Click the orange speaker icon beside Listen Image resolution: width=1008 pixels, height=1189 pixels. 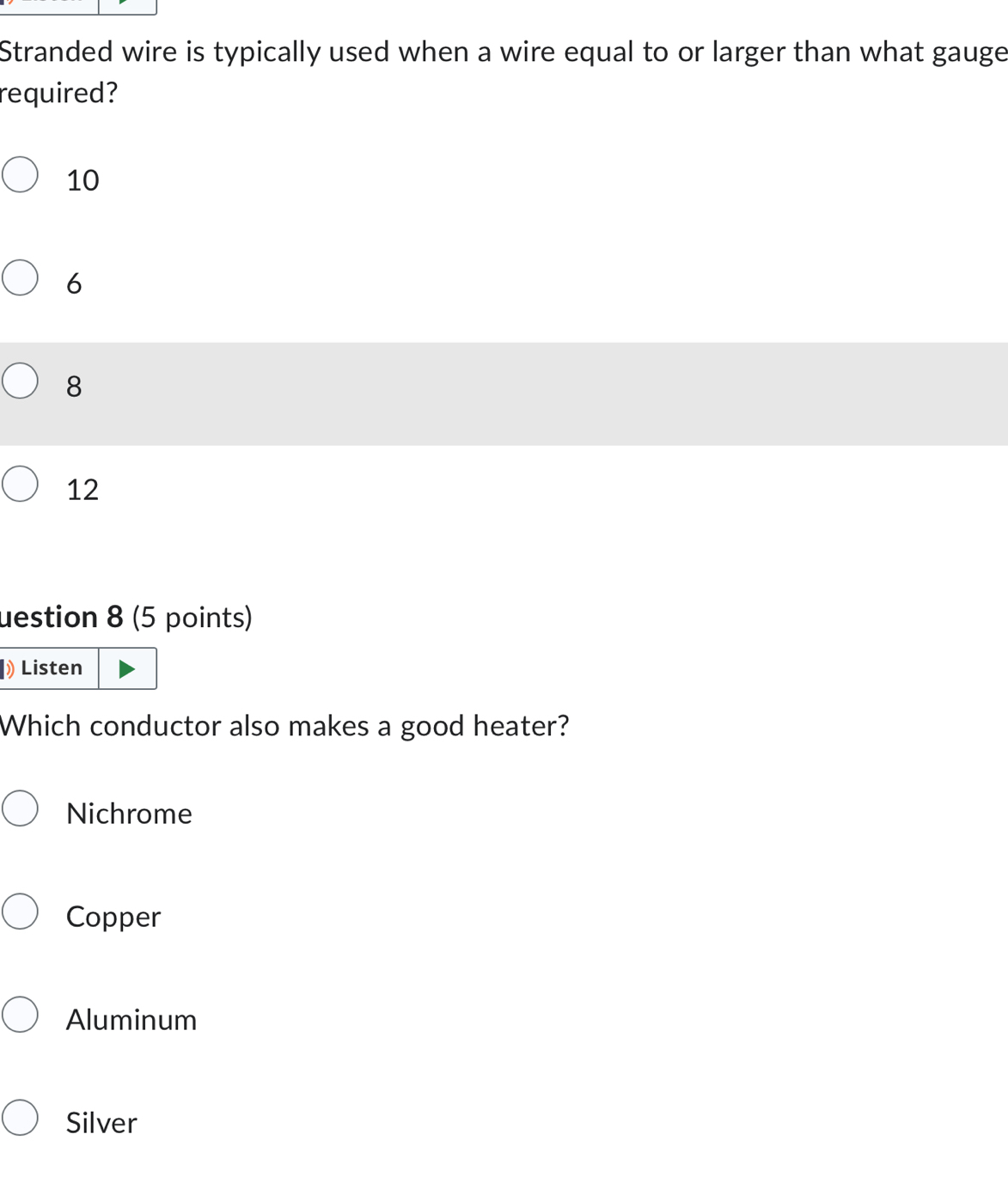point(8,668)
